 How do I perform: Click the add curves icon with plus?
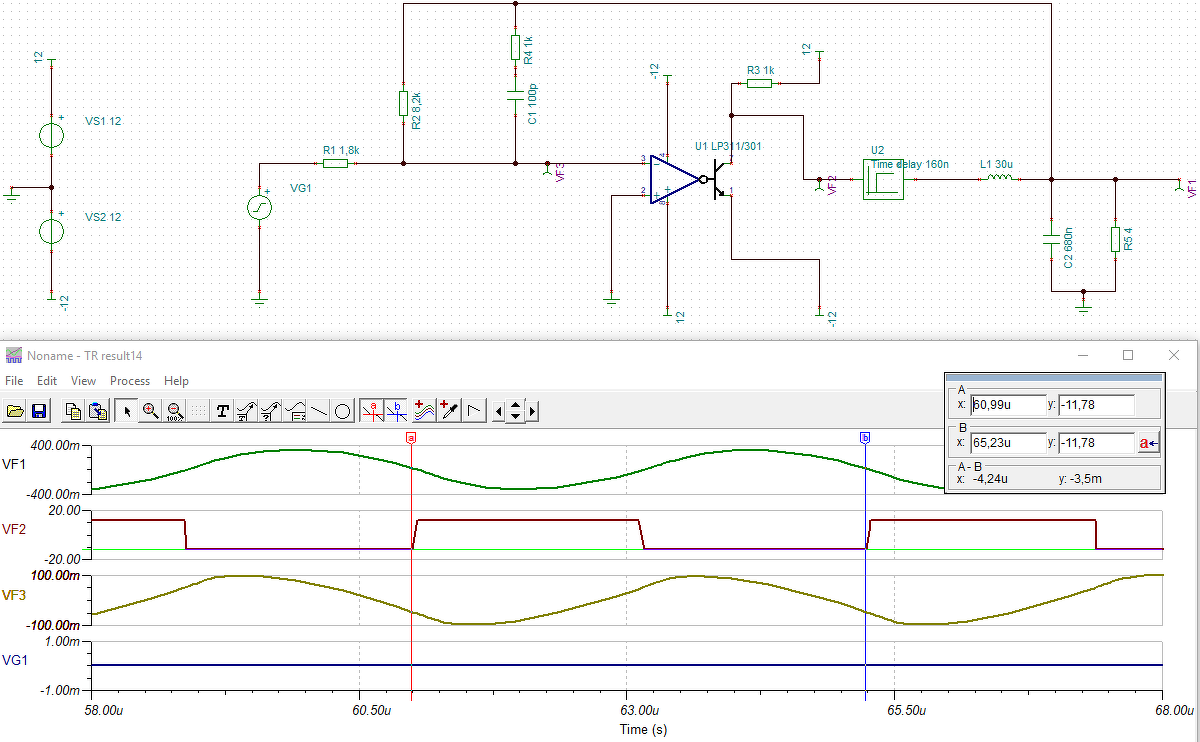tap(425, 410)
